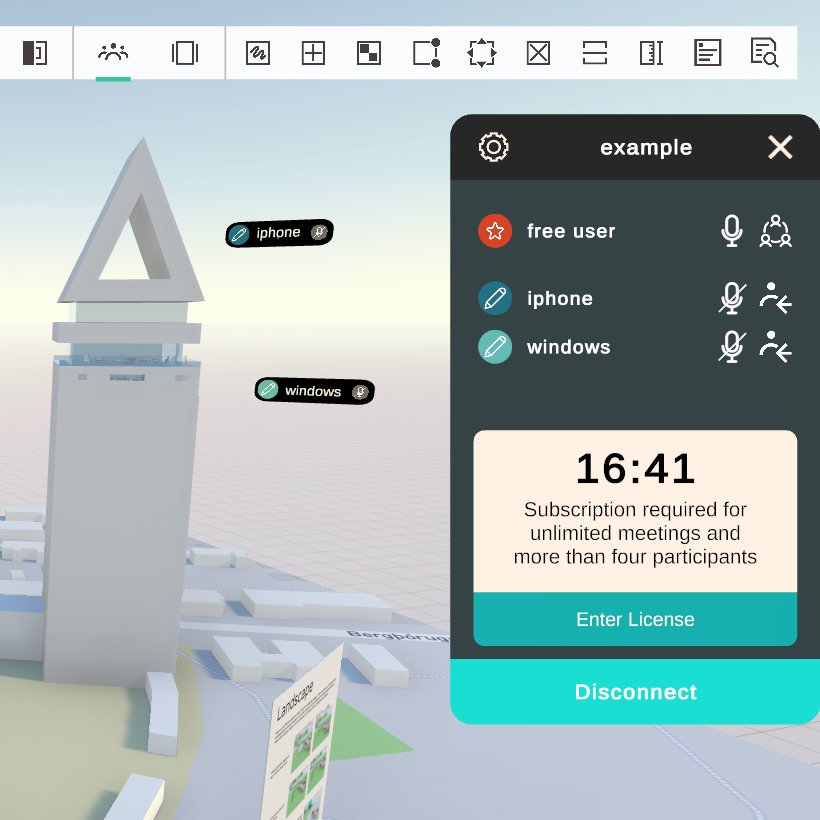Click the mic icon on windows tag
820x820 pixels.
click(x=360, y=392)
